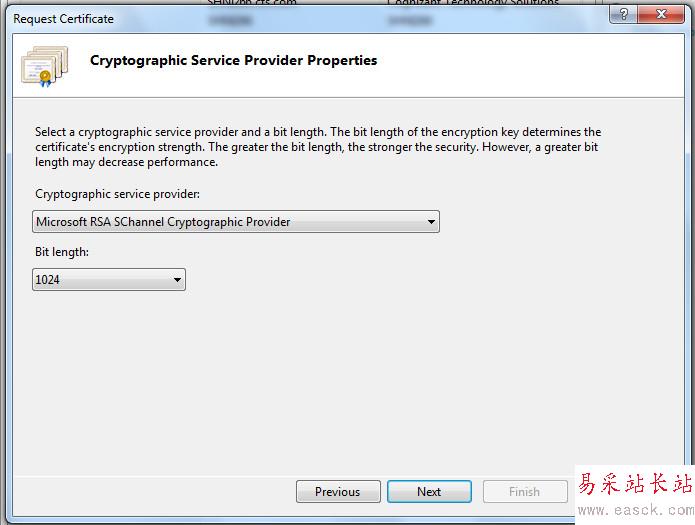The width and height of the screenshot is (695, 525).
Task: Click the certificate icon in the header
Action: click(44, 64)
